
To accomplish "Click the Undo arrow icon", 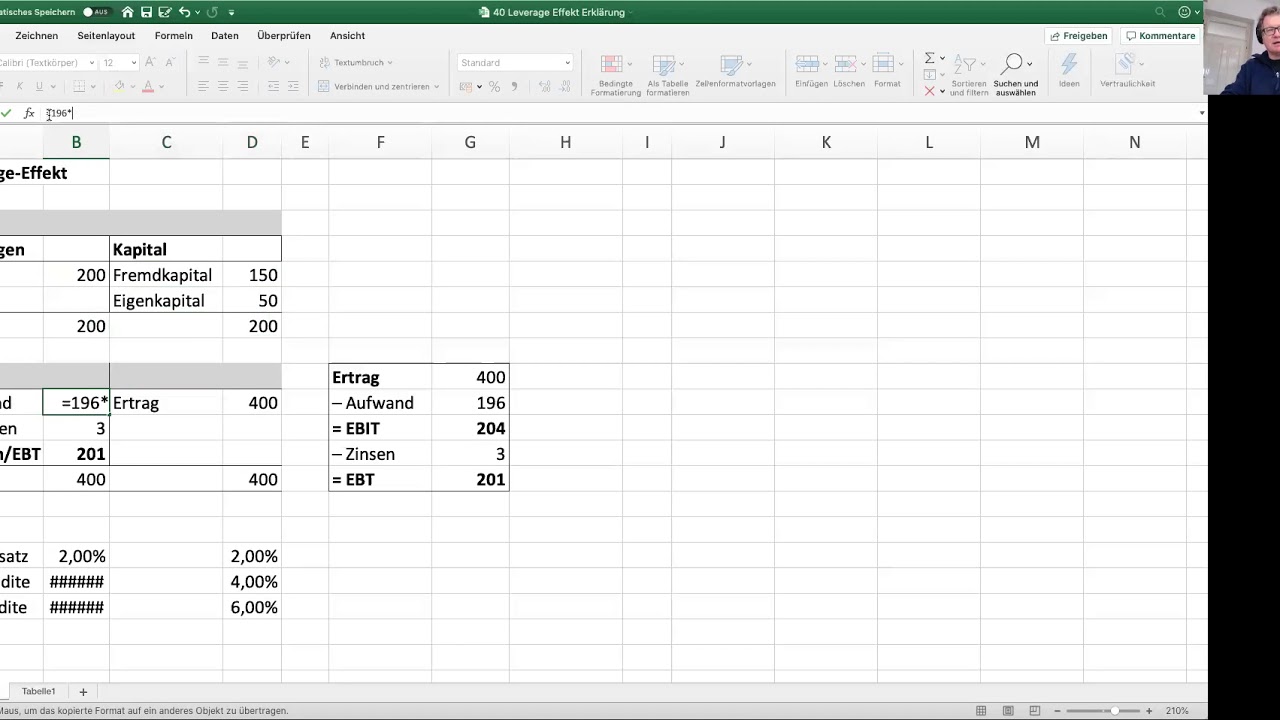I will tap(184, 12).
